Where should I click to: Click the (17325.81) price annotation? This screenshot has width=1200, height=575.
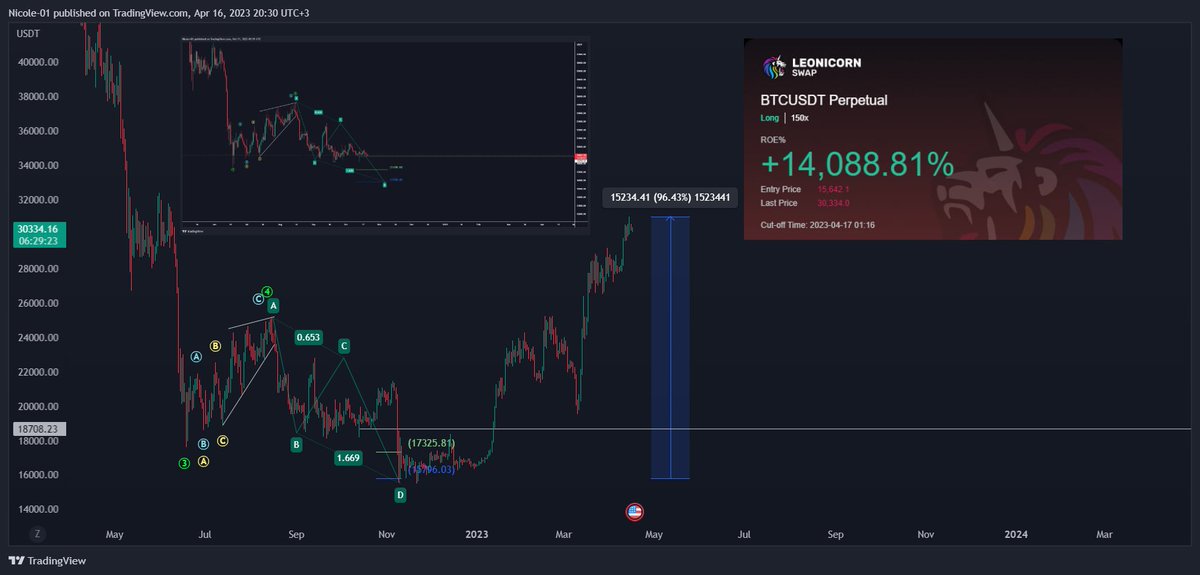(x=431, y=443)
